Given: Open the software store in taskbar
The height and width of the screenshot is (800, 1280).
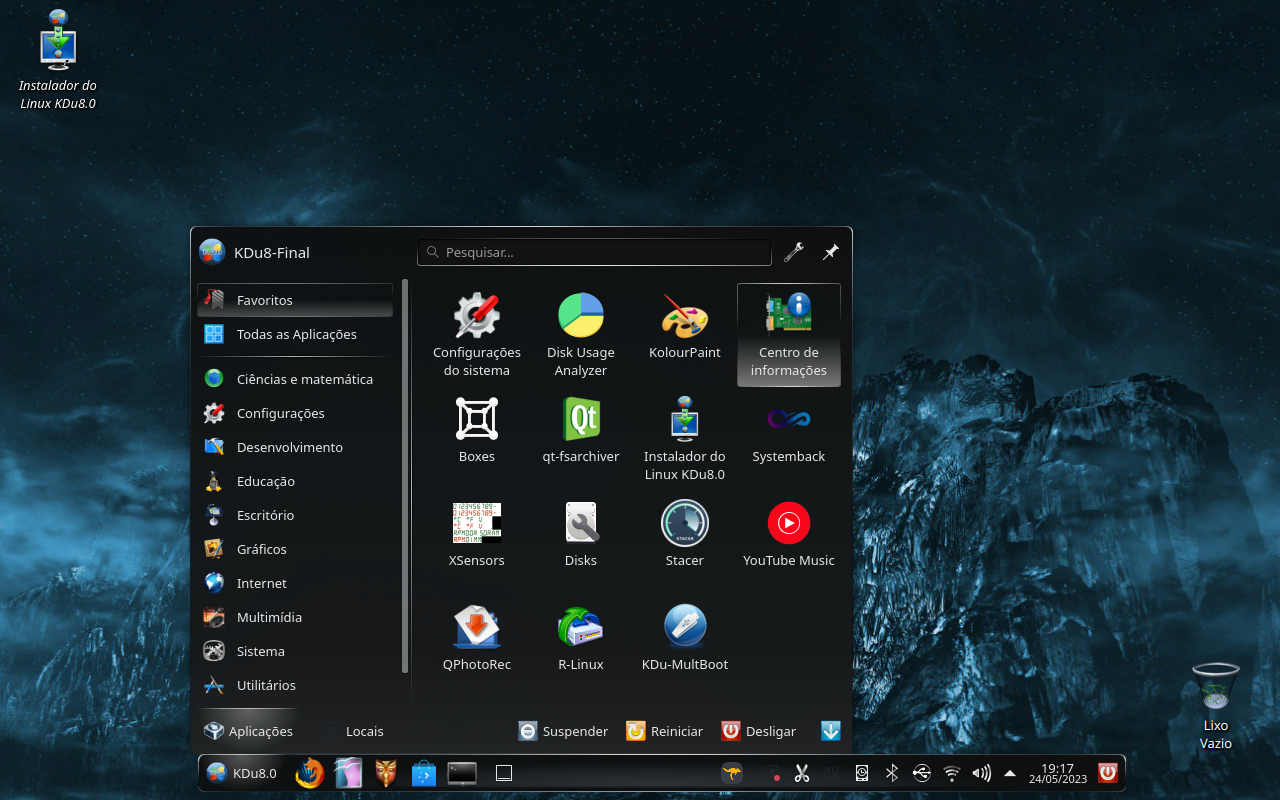Looking at the screenshot, I should point(424,773).
